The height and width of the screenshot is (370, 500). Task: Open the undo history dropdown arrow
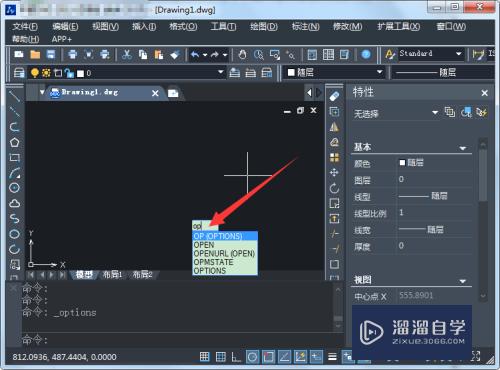pos(205,55)
